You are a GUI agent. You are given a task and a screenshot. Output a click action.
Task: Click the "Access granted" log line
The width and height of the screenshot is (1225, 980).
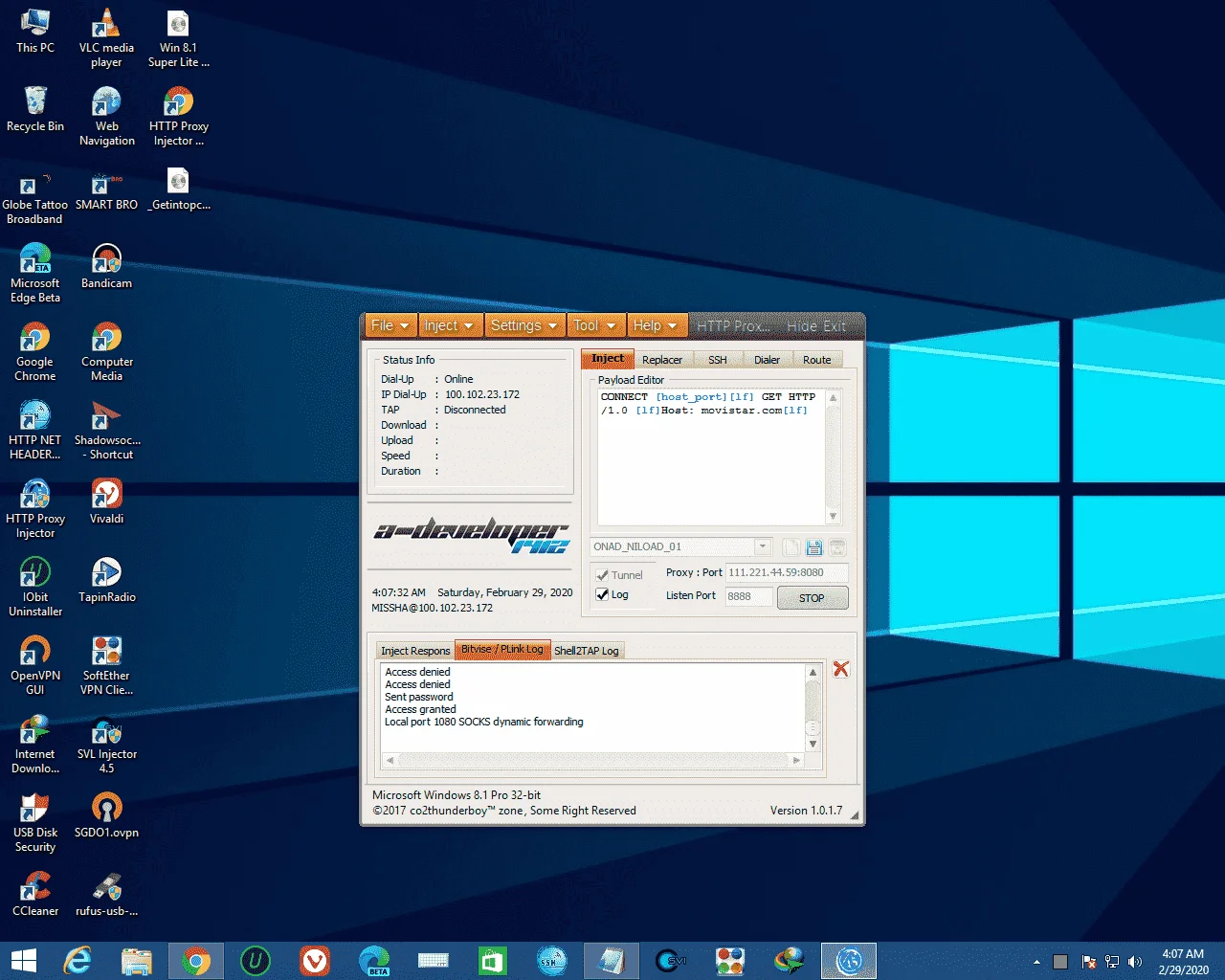coord(420,709)
